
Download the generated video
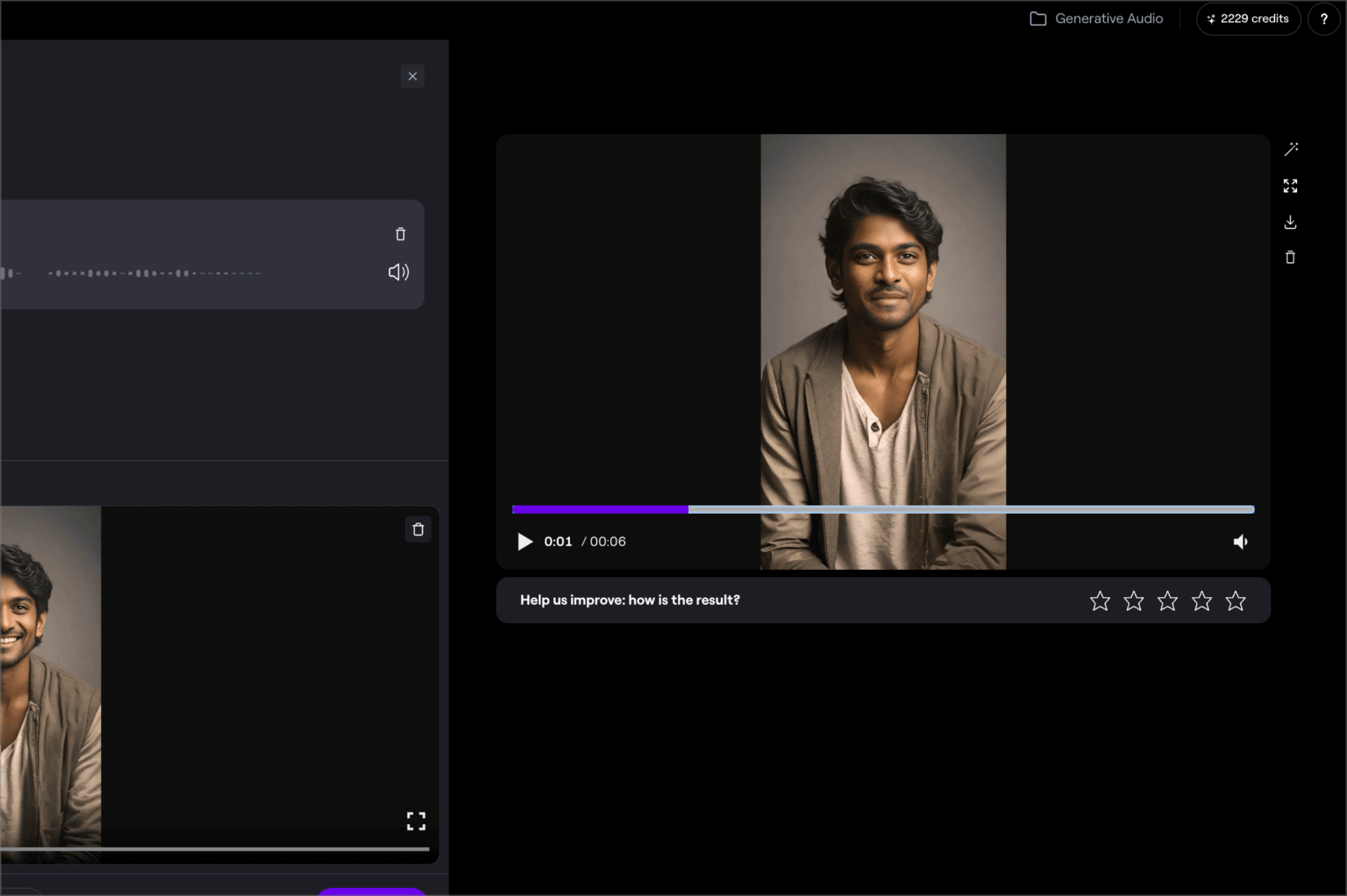[x=1290, y=222]
